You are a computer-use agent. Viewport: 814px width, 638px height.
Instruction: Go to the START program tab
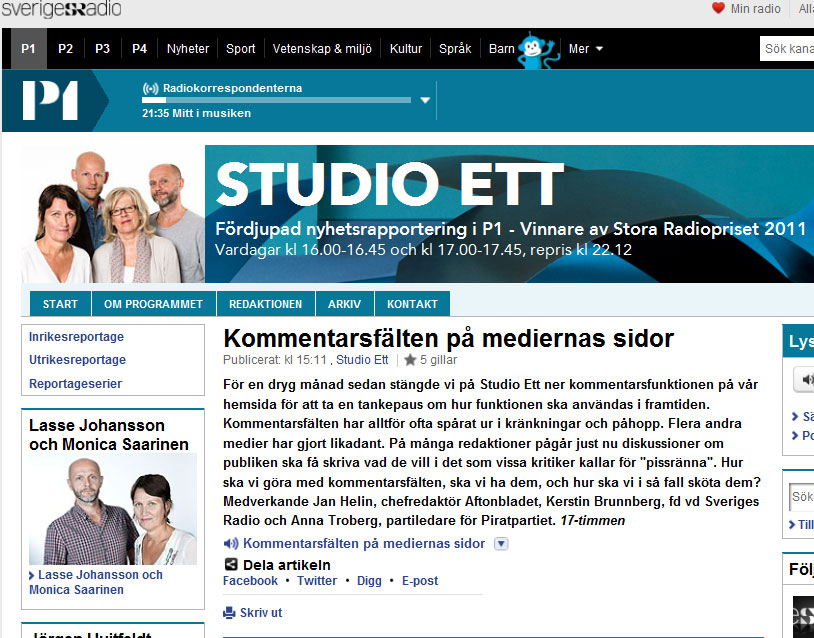pyautogui.click(x=60, y=304)
